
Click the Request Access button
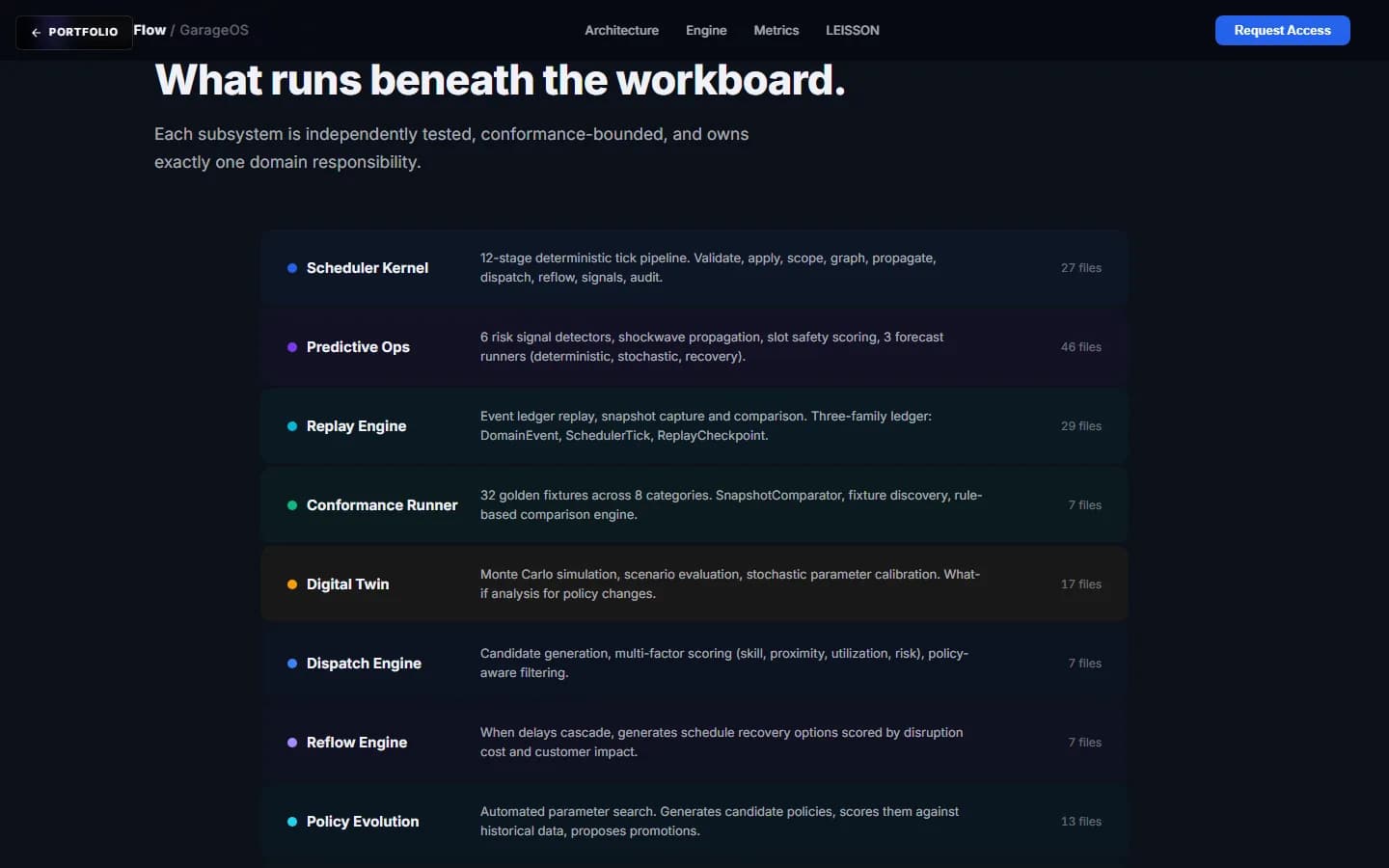(x=1282, y=30)
